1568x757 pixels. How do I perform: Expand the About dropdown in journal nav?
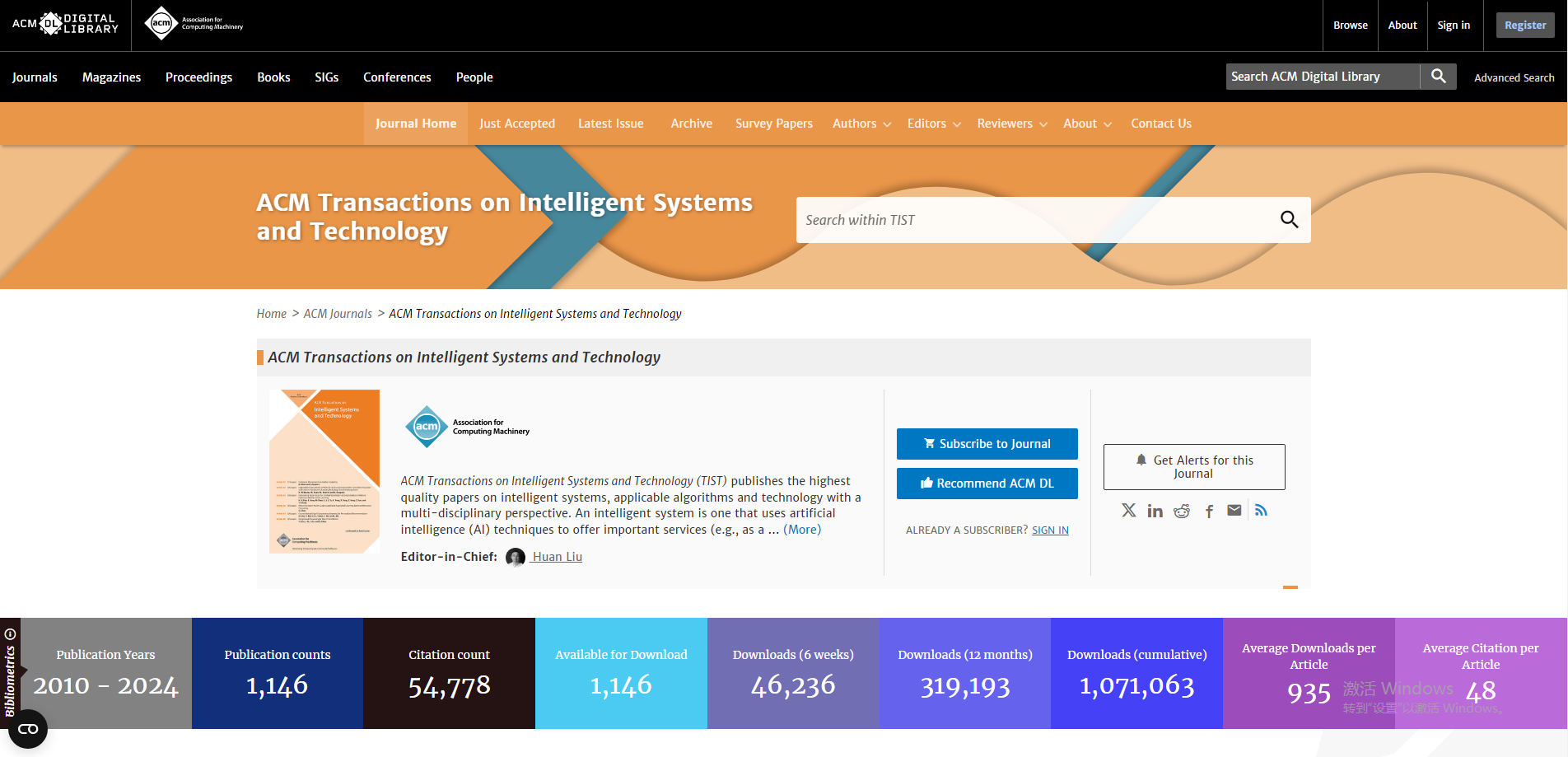point(1087,124)
